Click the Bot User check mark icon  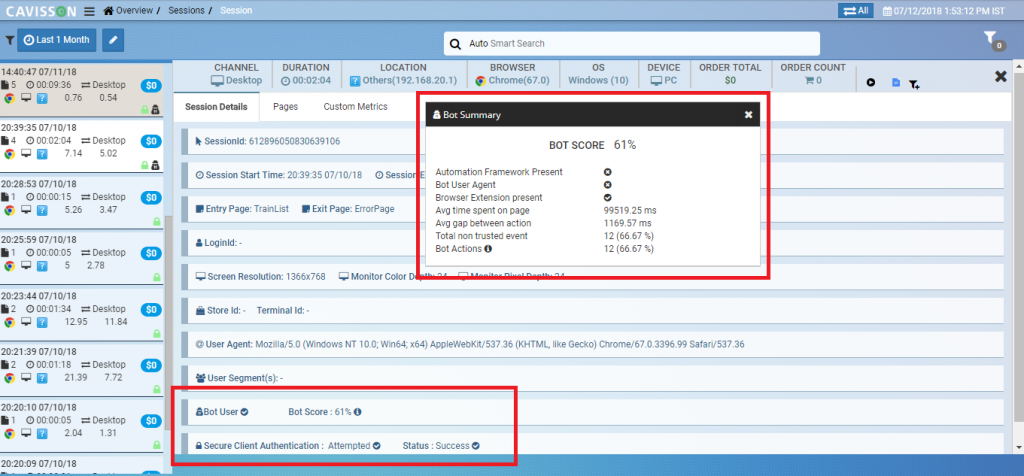(245, 411)
